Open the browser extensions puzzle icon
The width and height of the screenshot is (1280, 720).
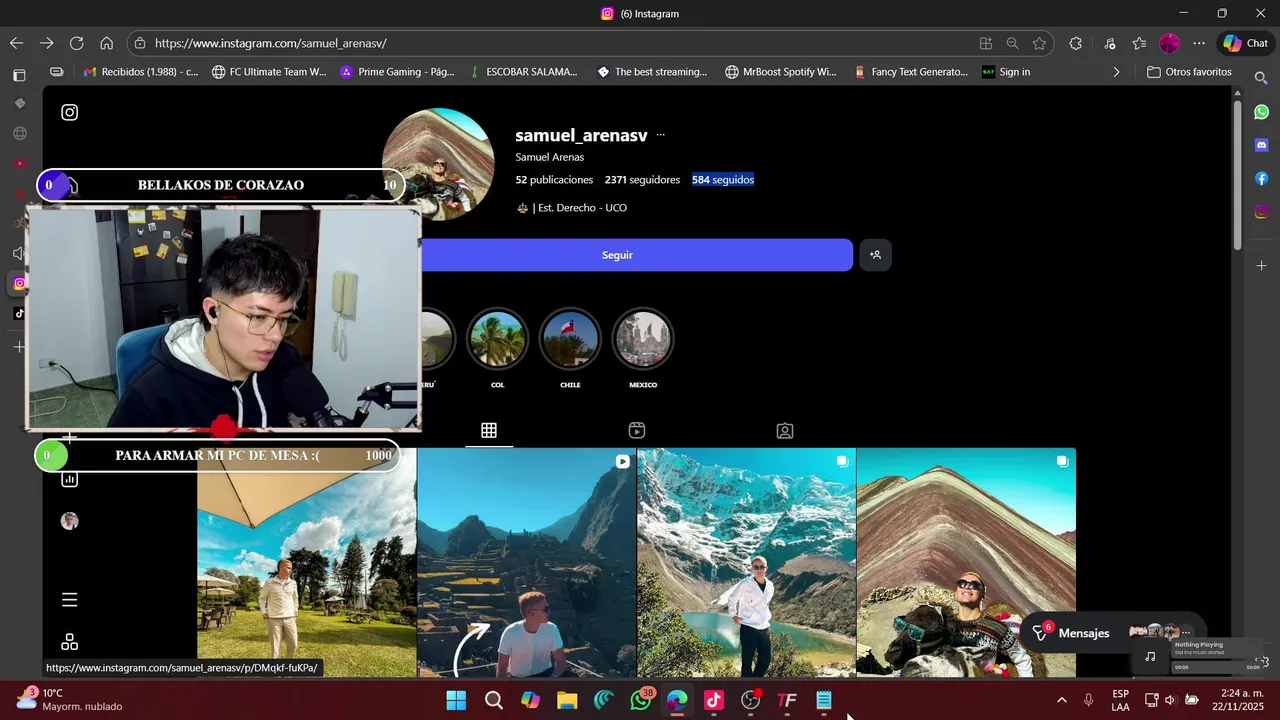[1076, 43]
